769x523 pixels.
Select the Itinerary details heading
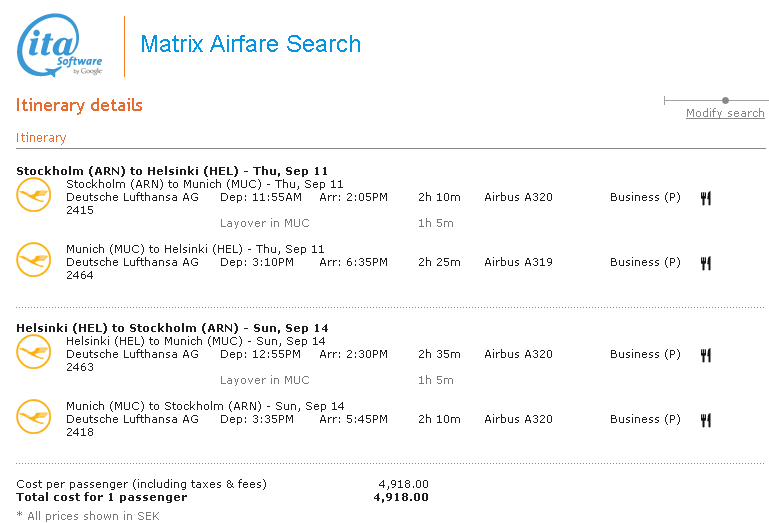coord(79,105)
